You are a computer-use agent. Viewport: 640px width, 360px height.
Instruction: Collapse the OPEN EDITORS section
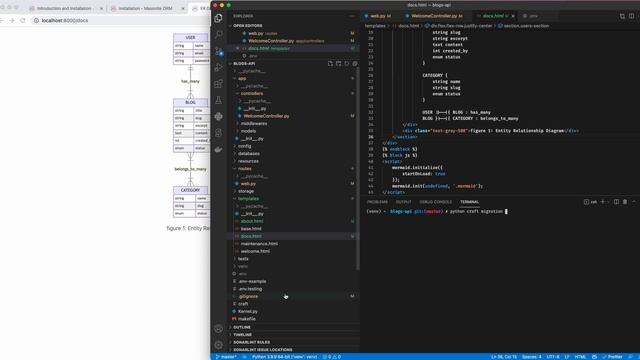click(247, 25)
